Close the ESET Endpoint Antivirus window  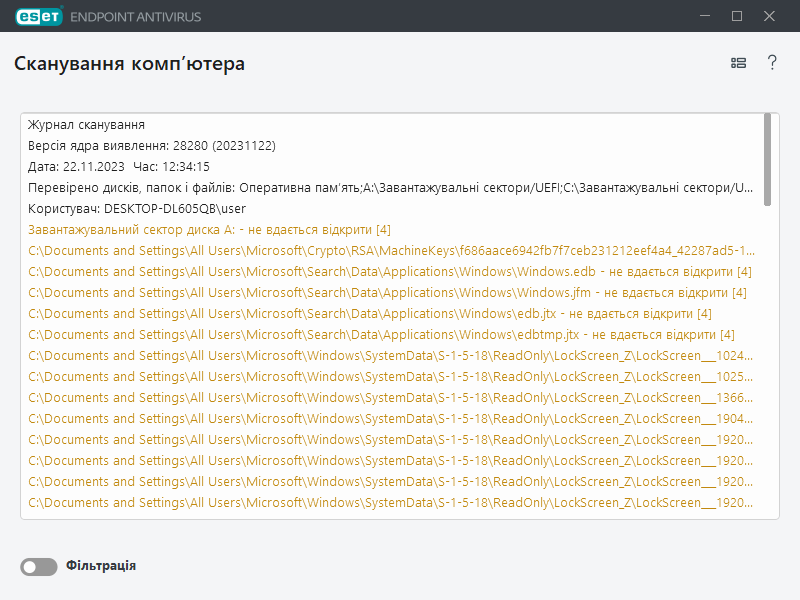pyautogui.click(x=770, y=16)
